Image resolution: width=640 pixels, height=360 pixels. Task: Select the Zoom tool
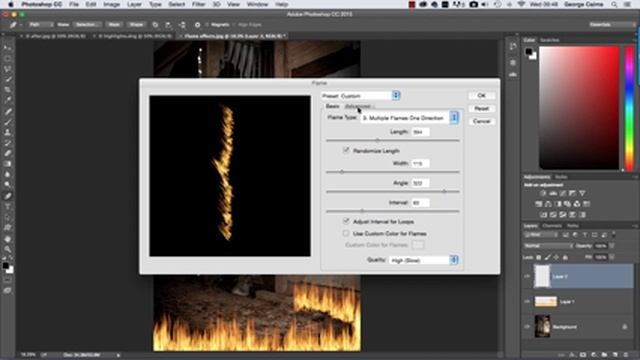[7, 249]
